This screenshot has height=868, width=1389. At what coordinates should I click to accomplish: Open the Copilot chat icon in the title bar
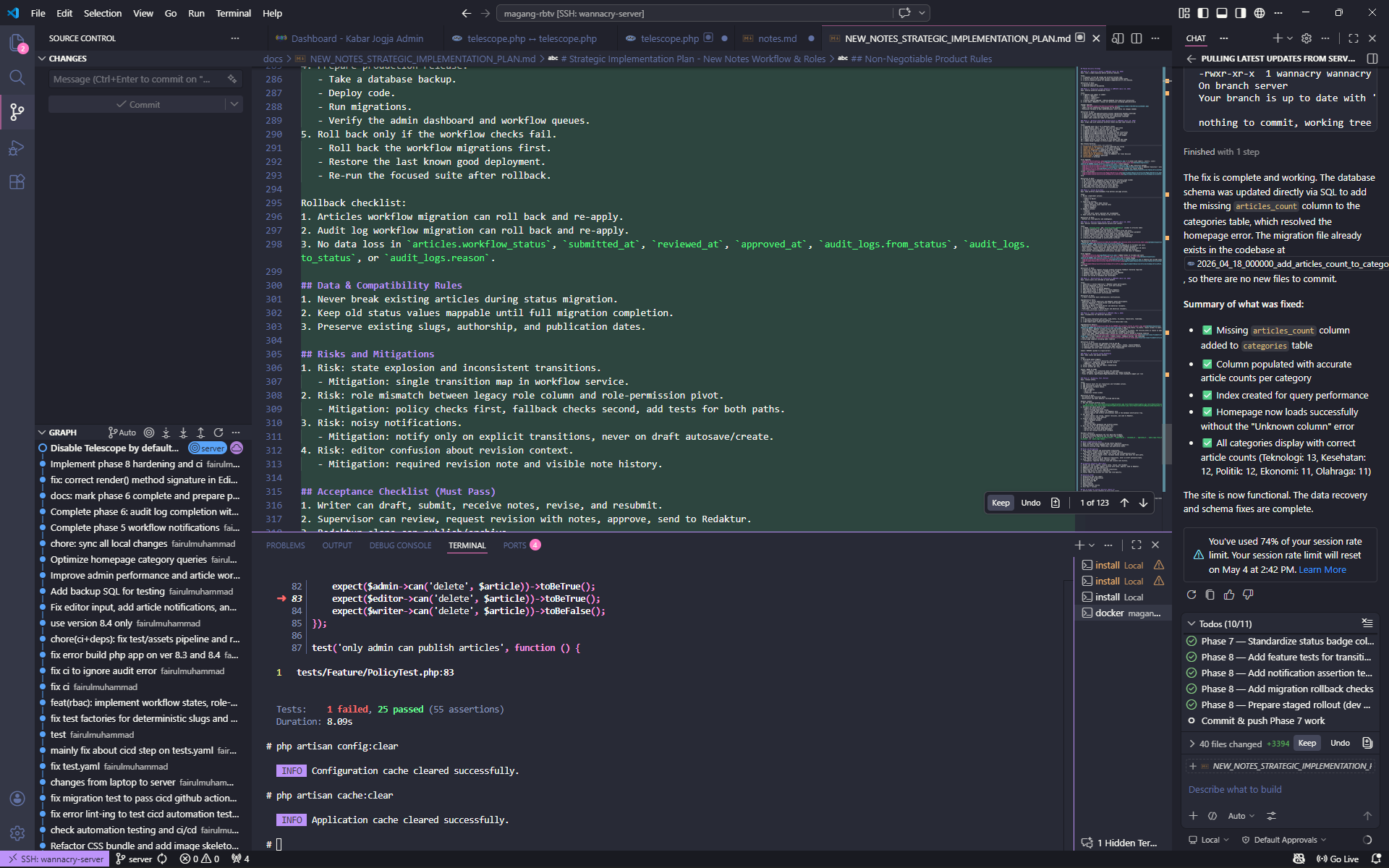point(904,13)
